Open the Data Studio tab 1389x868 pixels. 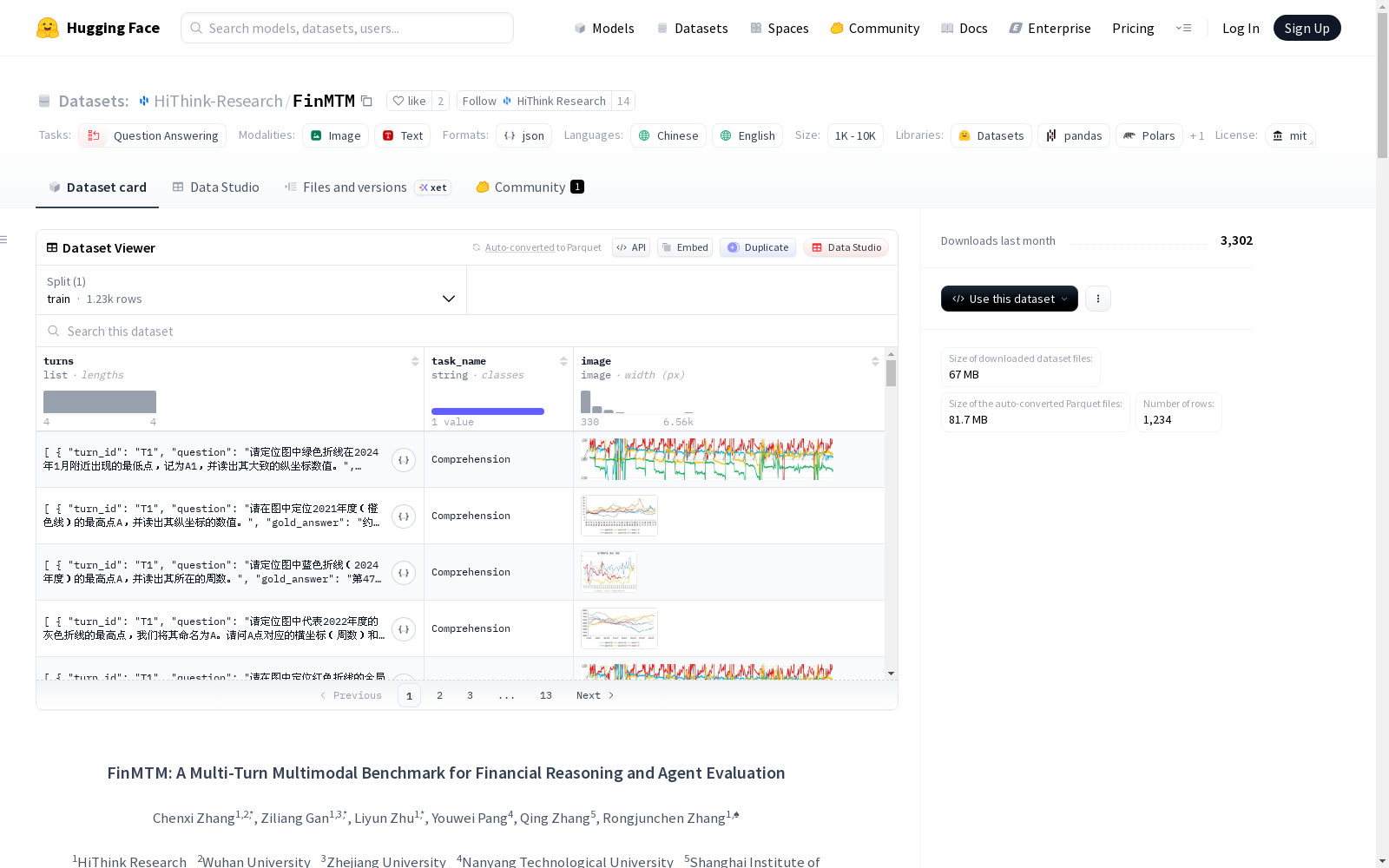click(x=215, y=187)
